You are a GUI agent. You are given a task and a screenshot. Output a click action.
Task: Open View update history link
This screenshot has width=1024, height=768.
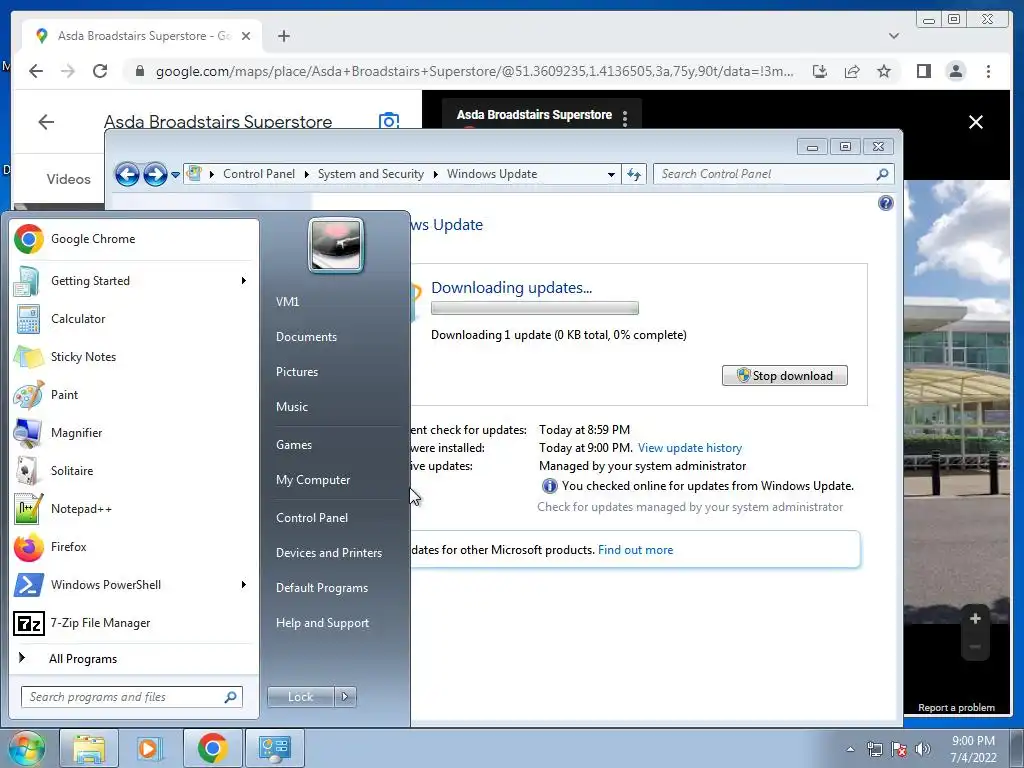click(x=690, y=448)
